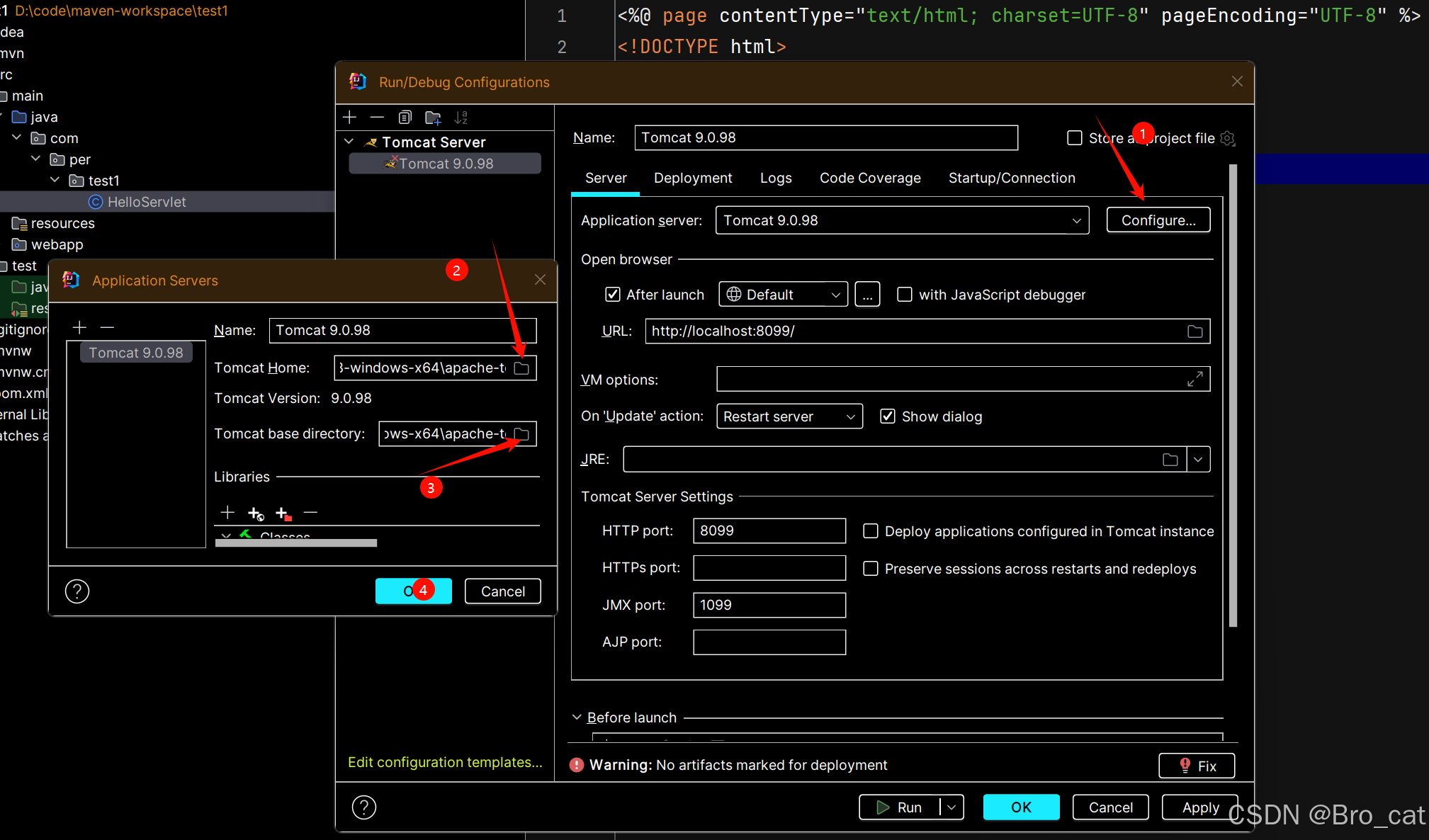The image size is (1429, 840).
Task: Click Copy Configuration icon in toolbar
Action: tap(405, 118)
